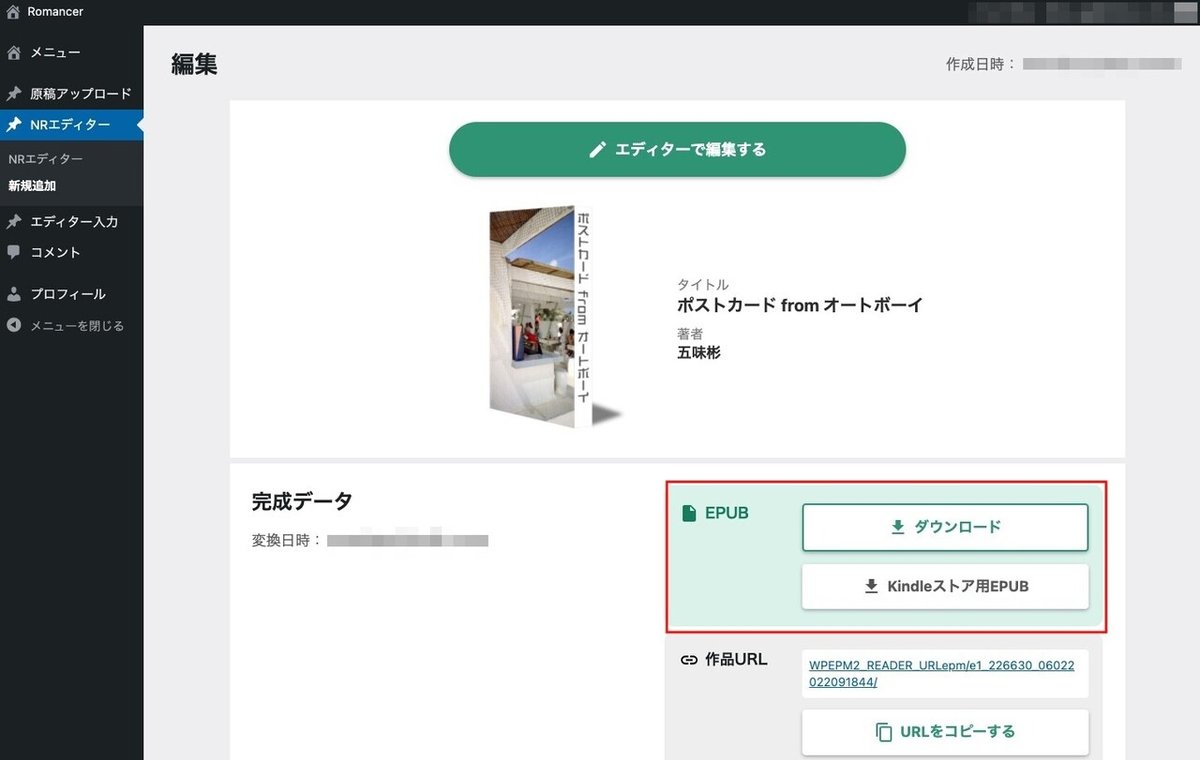Select 新規追加 under NRエディター
The image size is (1200, 760).
(x=32, y=185)
